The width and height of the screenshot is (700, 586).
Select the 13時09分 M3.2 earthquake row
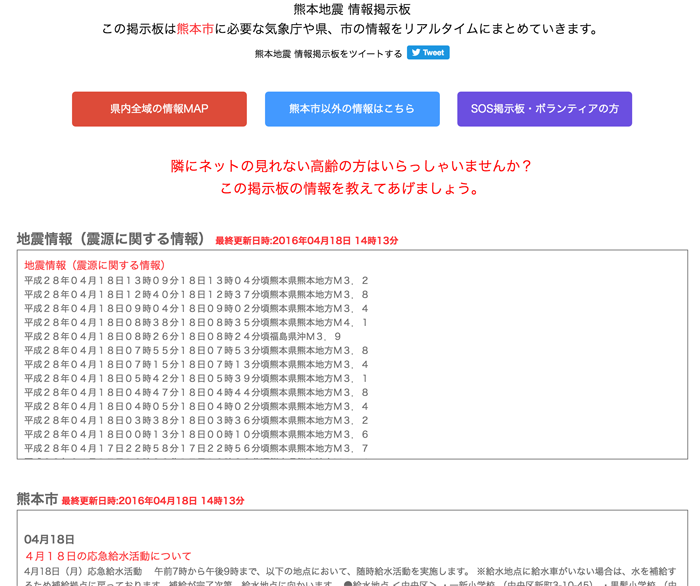(196, 281)
